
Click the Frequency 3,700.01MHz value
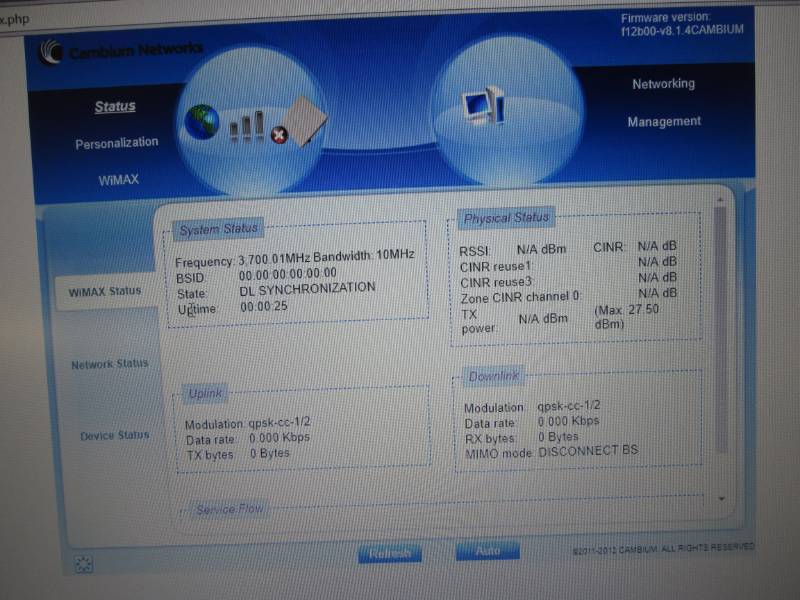(274, 259)
